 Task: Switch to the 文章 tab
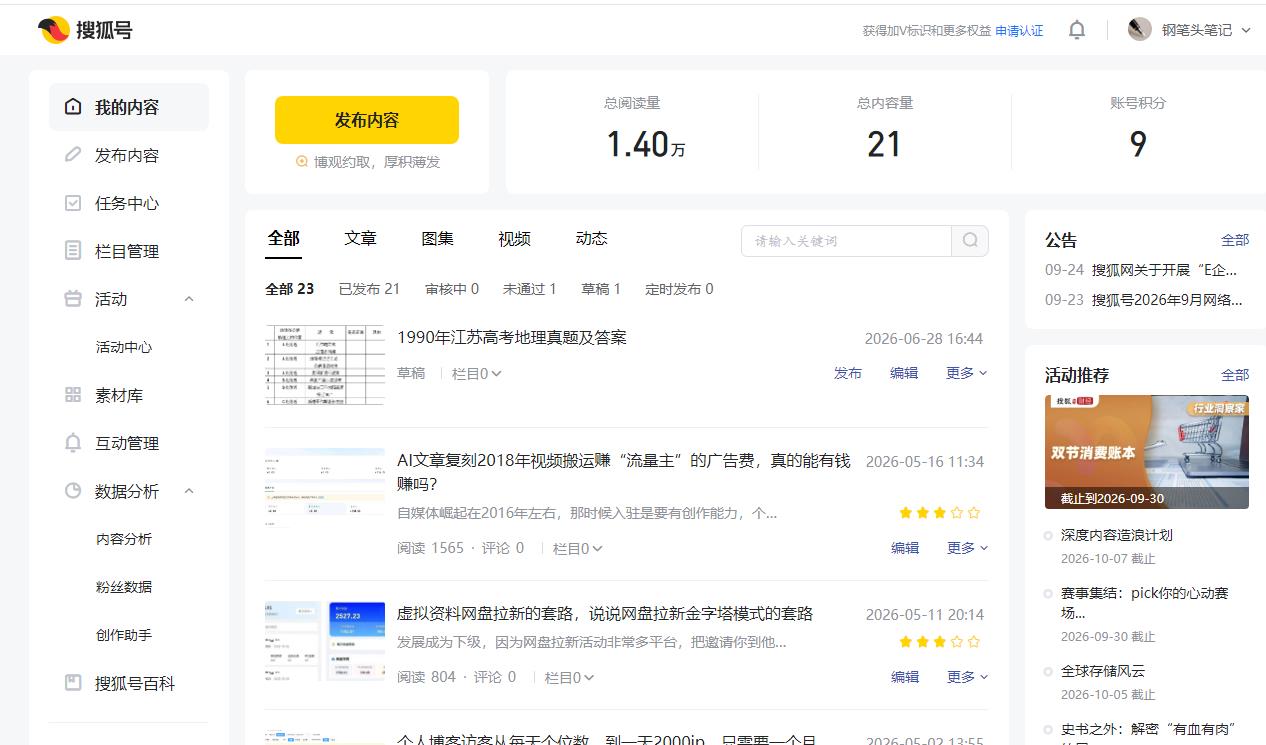361,238
